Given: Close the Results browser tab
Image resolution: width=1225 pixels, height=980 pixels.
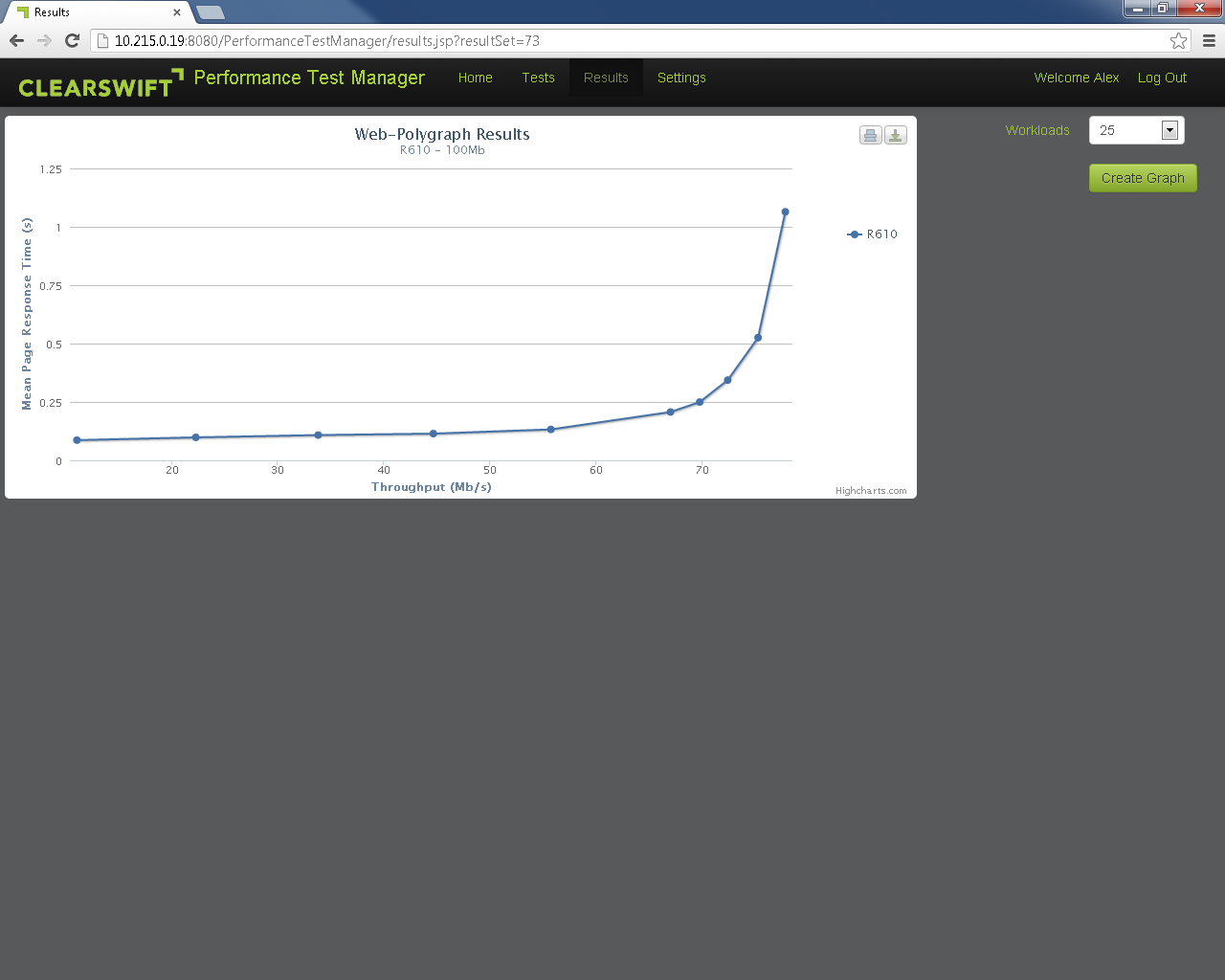Looking at the screenshot, I should coord(177,12).
